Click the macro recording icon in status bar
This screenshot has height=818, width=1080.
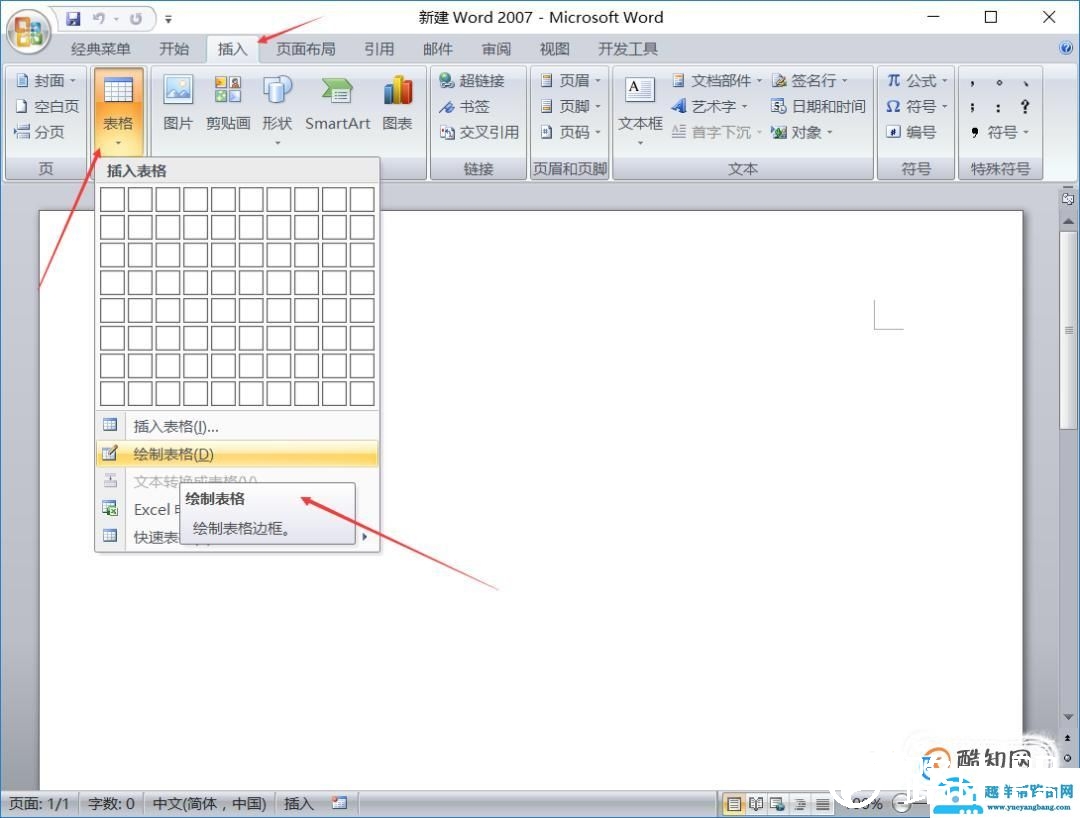click(x=339, y=803)
